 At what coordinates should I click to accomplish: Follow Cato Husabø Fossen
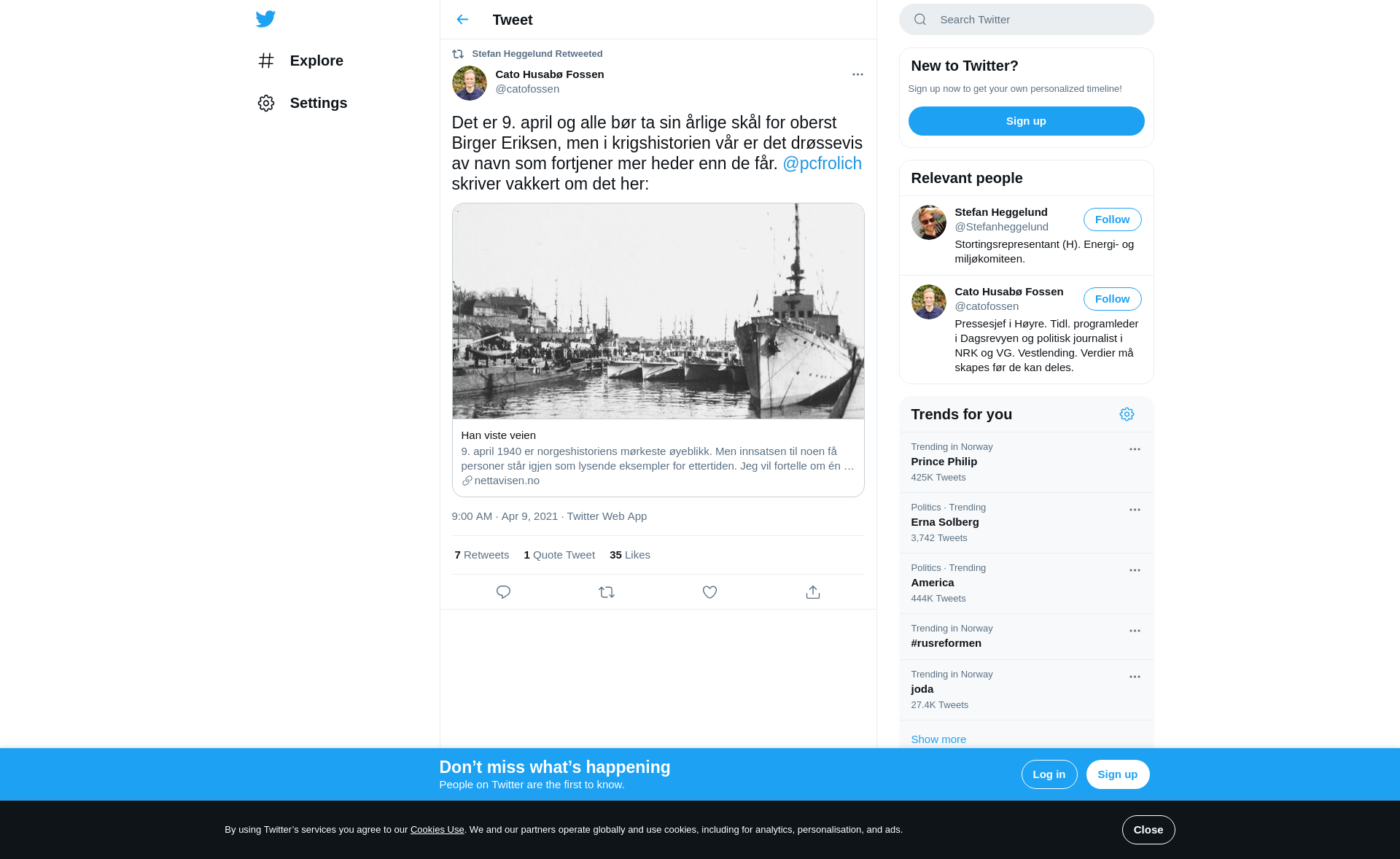pyautogui.click(x=1112, y=299)
